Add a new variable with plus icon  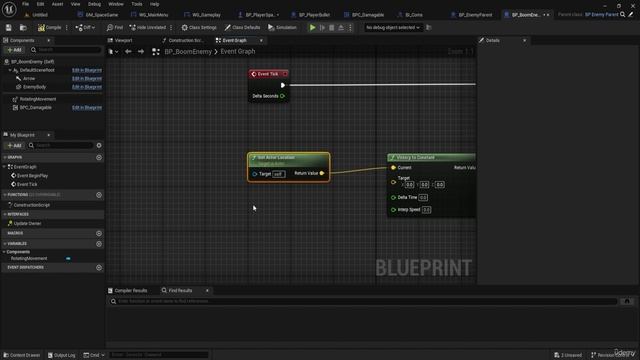[x=99, y=244]
